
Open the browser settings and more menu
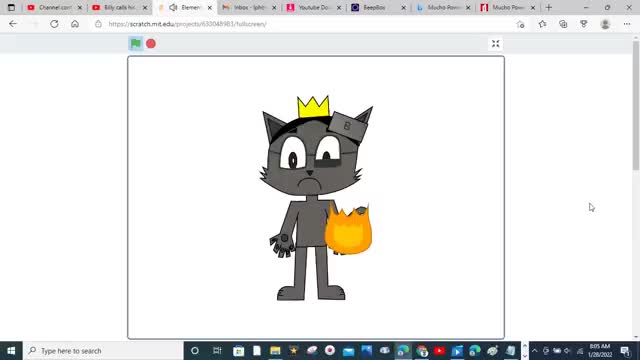(627, 24)
